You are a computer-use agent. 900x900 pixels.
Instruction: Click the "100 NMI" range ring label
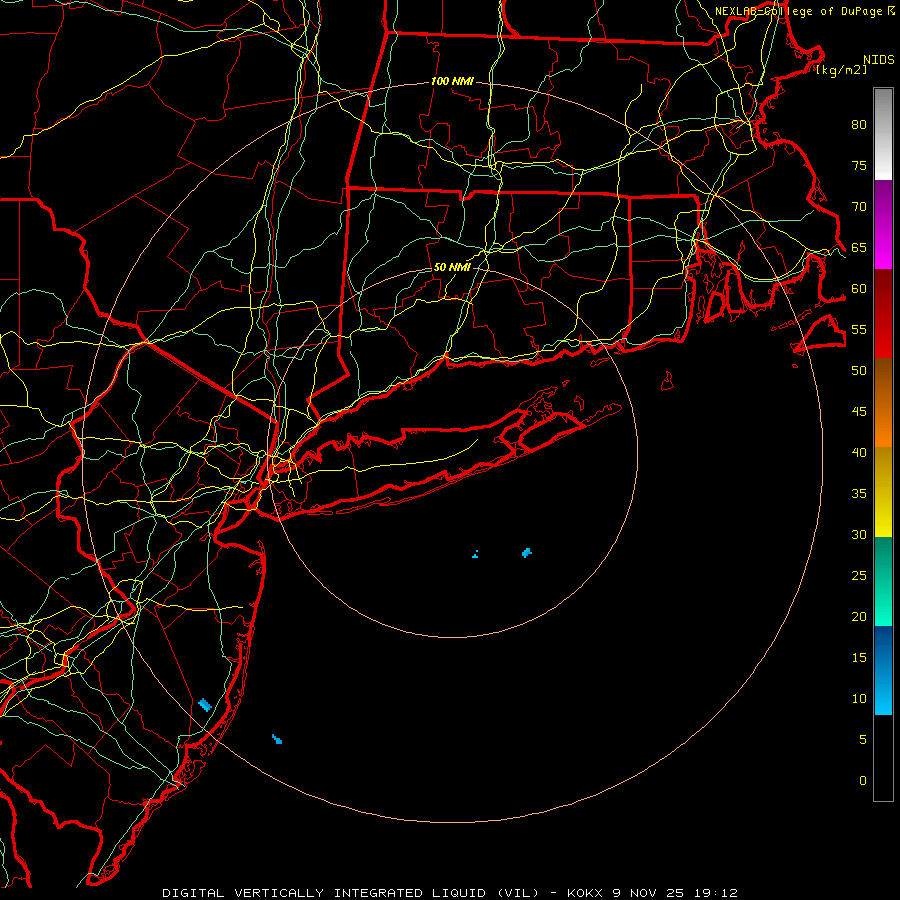tap(452, 82)
